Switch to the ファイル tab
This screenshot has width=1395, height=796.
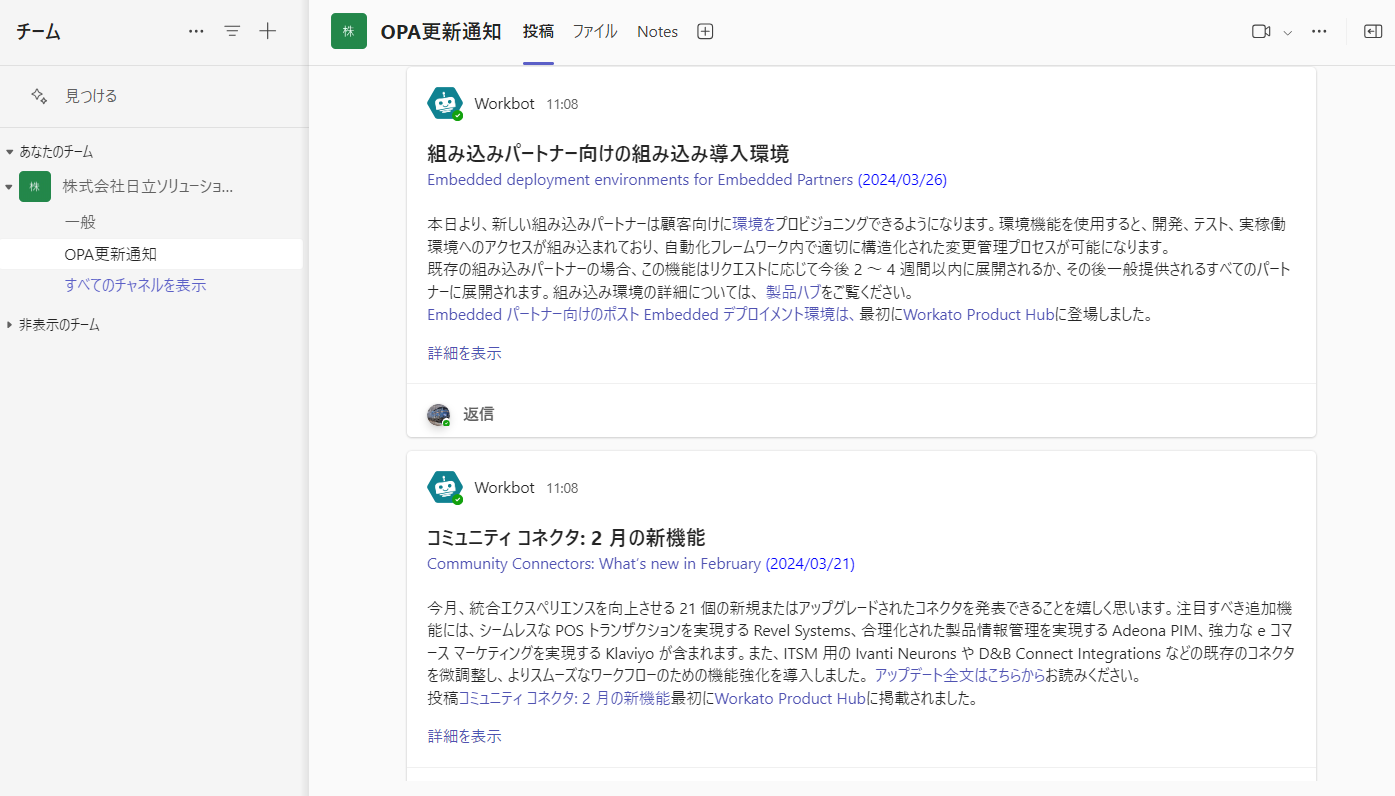pyautogui.click(x=595, y=31)
